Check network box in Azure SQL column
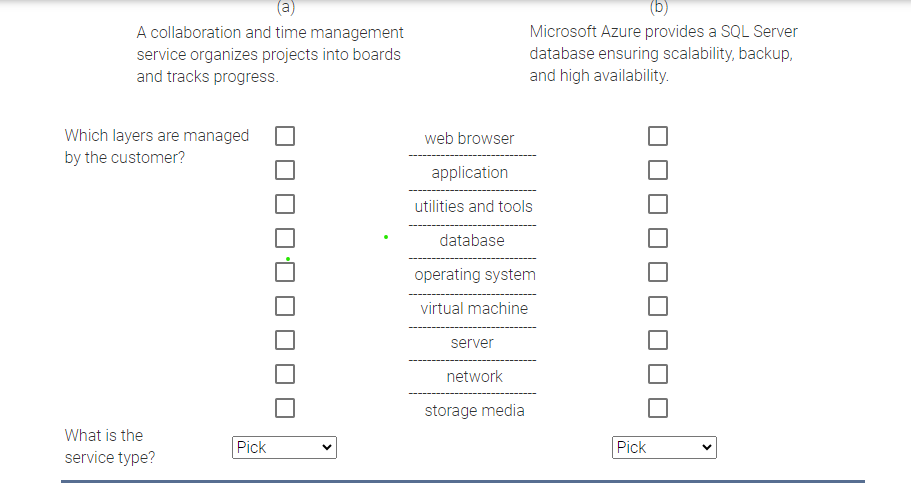 658,374
